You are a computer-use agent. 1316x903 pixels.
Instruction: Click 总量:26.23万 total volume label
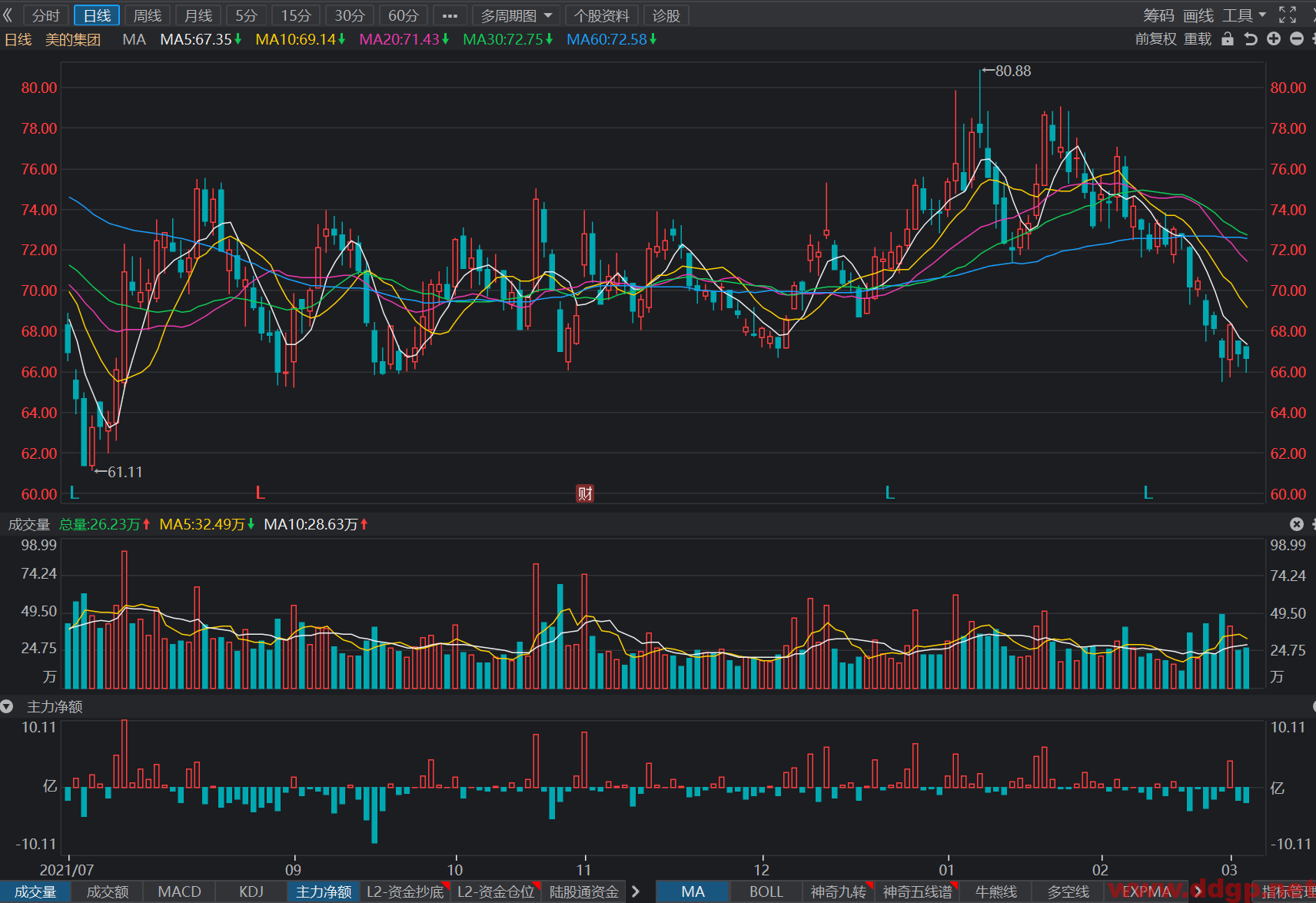point(105,524)
